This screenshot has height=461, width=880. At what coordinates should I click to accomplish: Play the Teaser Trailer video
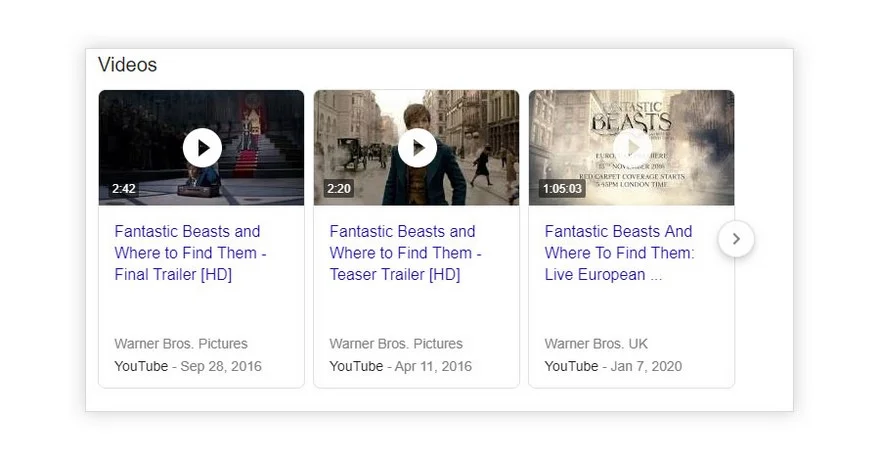click(417, 148)
